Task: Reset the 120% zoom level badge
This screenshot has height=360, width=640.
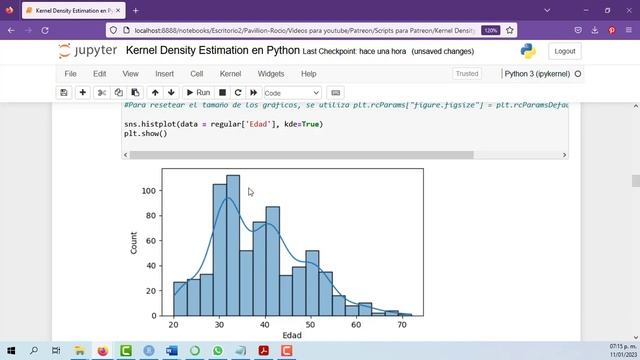Action: [490, 30]
